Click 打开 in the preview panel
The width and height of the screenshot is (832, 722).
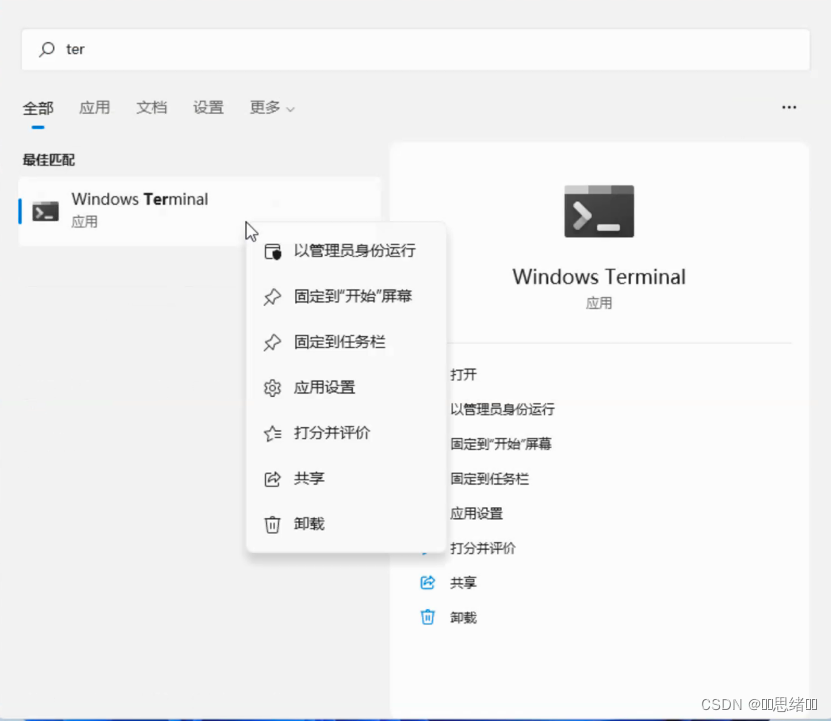[x=463, y=375]
